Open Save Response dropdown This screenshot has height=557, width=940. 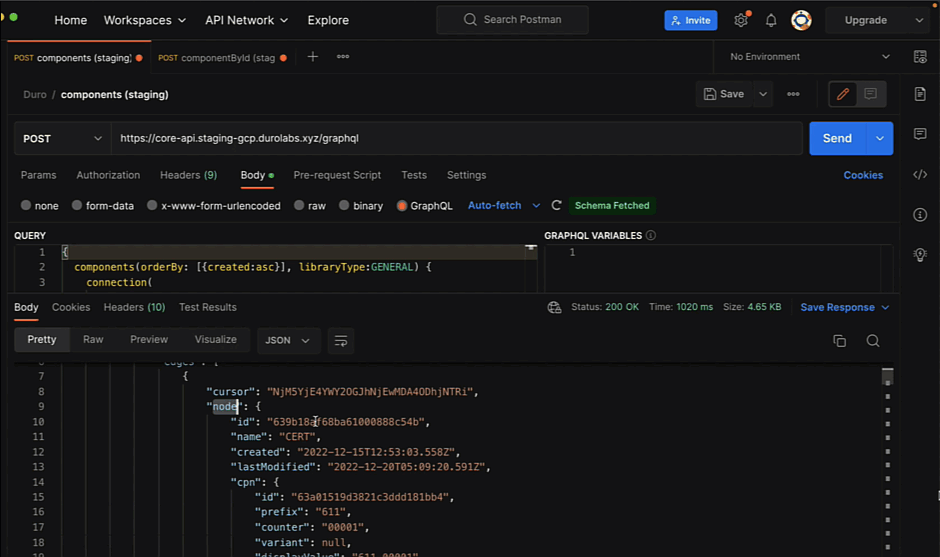click(x=844, y=308)
